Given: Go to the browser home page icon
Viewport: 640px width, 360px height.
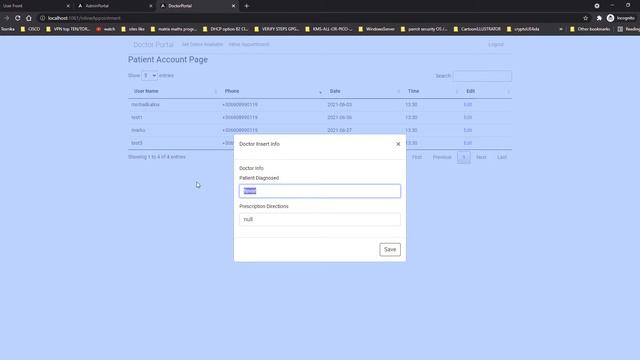Looking at the screenshot, I should [x=29, y=18].
